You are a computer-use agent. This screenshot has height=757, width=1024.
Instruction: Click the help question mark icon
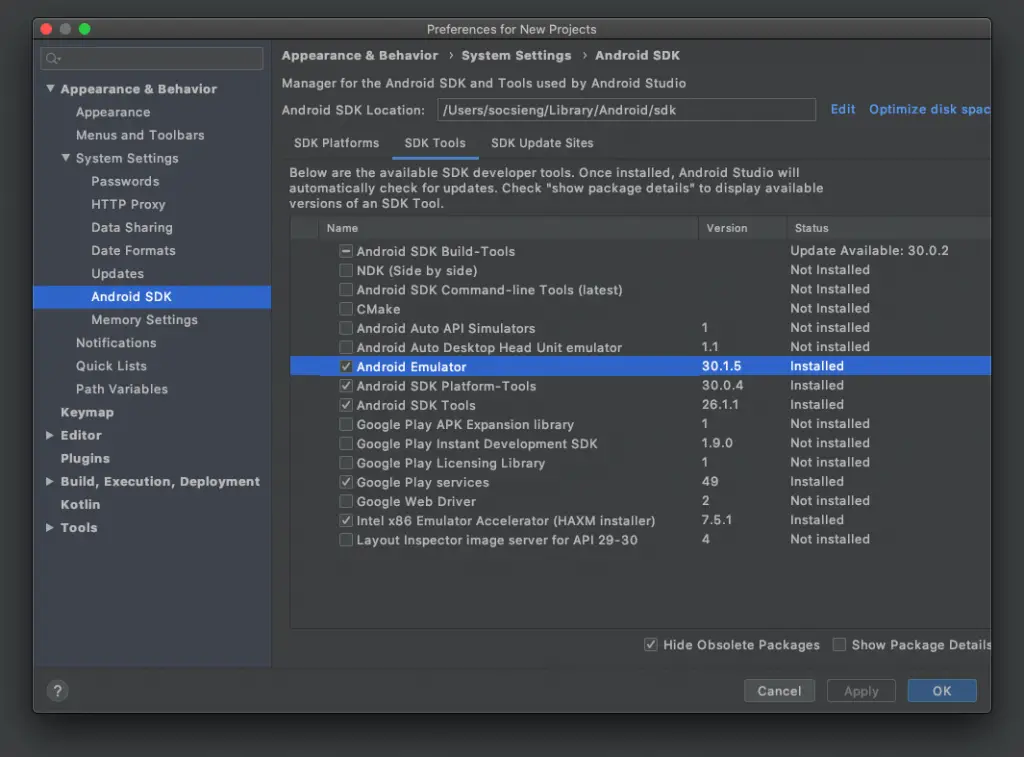pyautogui.click(x=57, y=690)
